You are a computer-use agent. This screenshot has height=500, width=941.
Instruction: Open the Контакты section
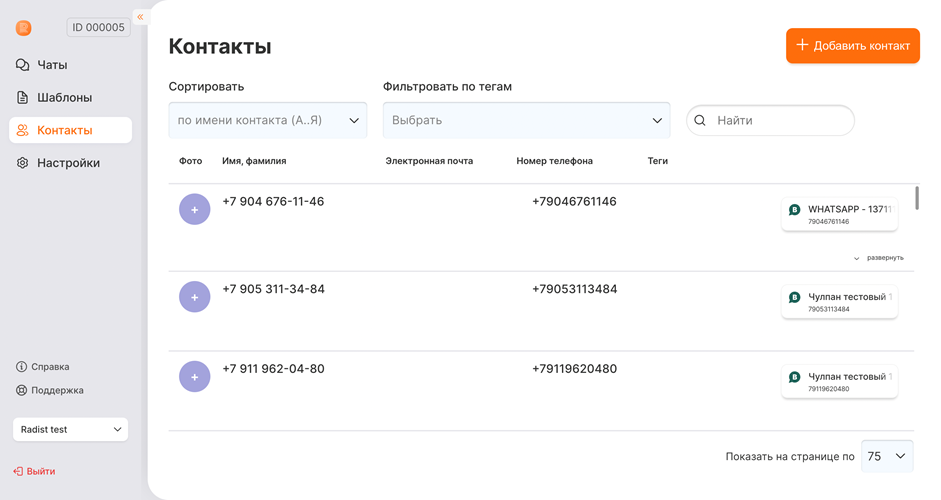coord(70,130)
